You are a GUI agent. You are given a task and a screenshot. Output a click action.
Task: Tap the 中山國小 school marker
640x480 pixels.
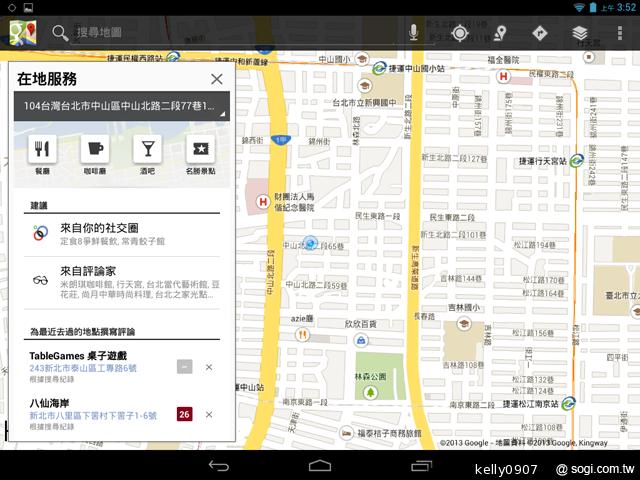362,59
